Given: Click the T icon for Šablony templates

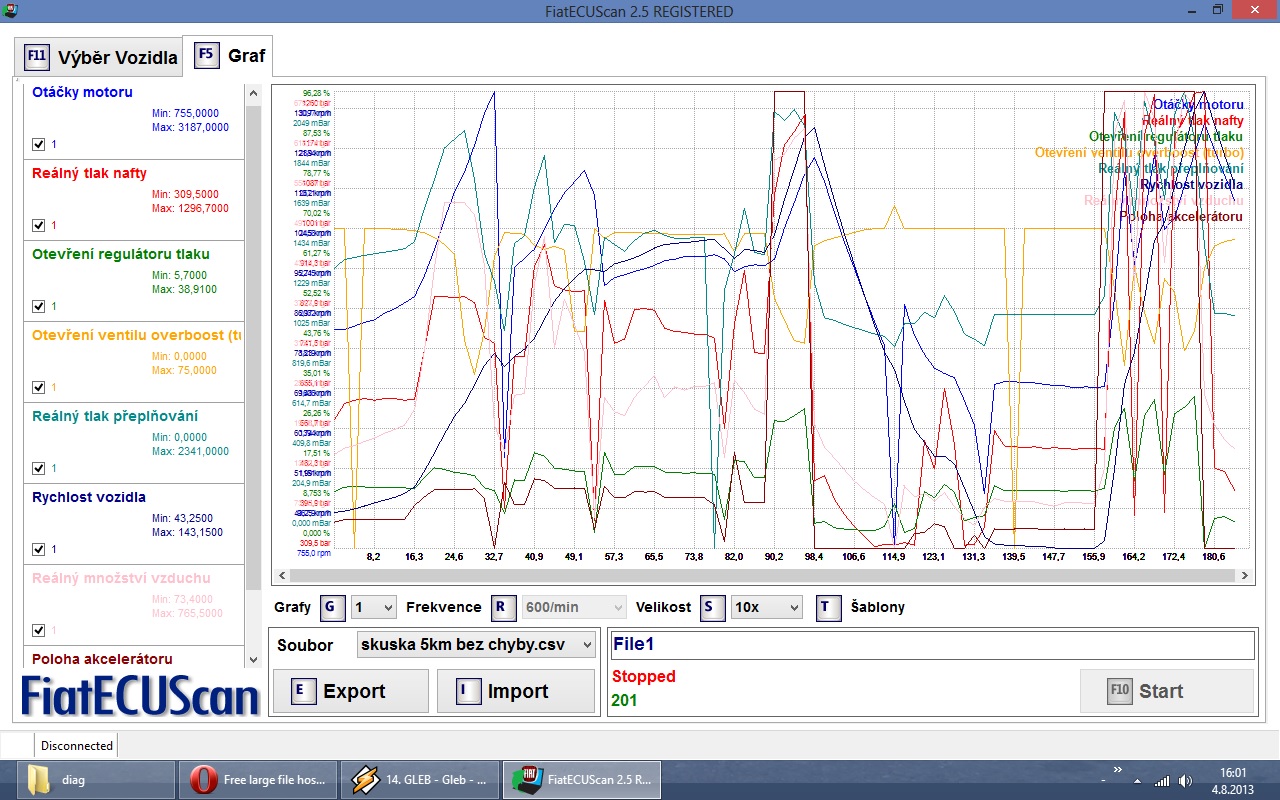Looking at the screenshot, I should [828, 607].
